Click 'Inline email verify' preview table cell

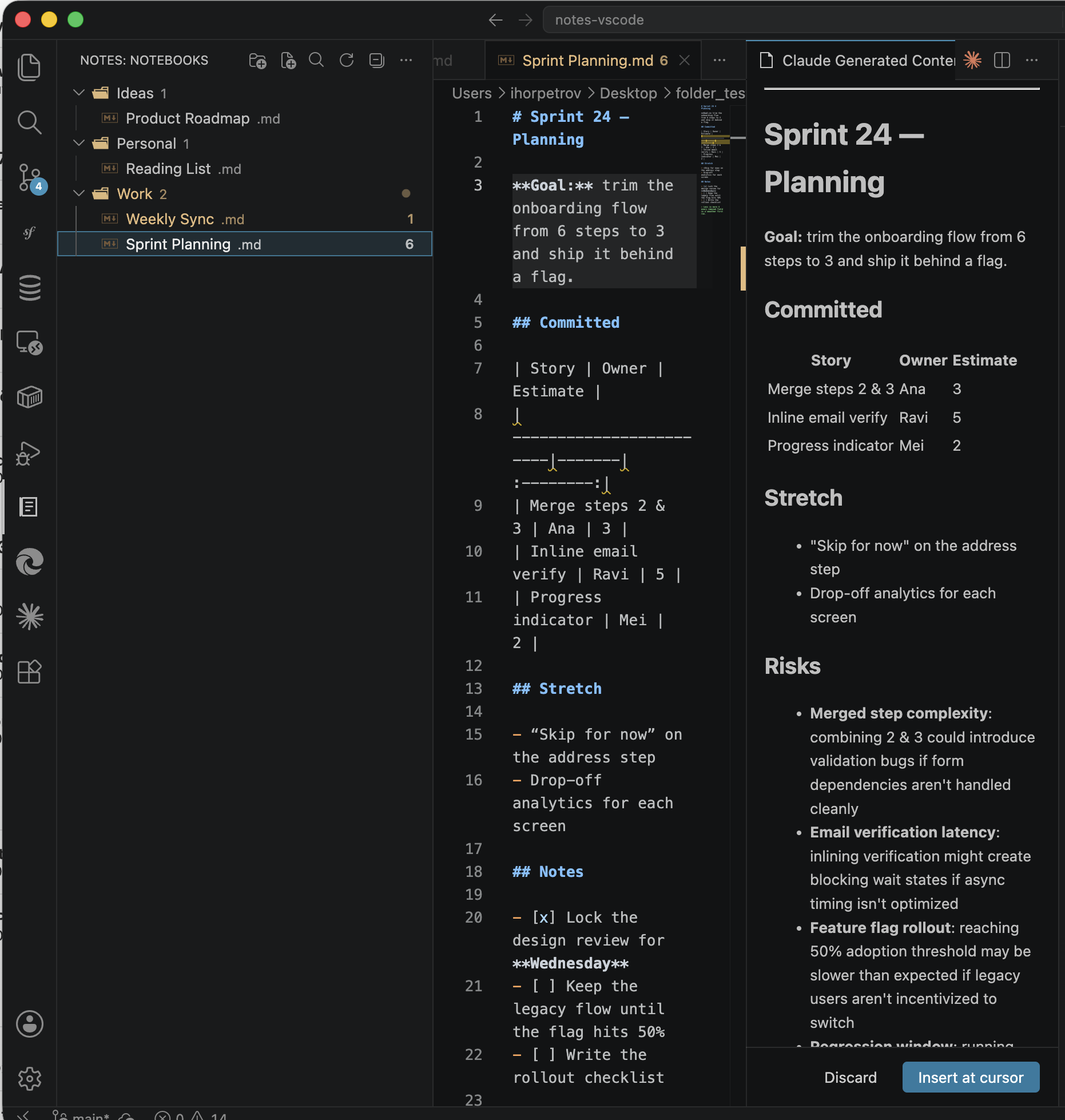(x=827, y=418)
